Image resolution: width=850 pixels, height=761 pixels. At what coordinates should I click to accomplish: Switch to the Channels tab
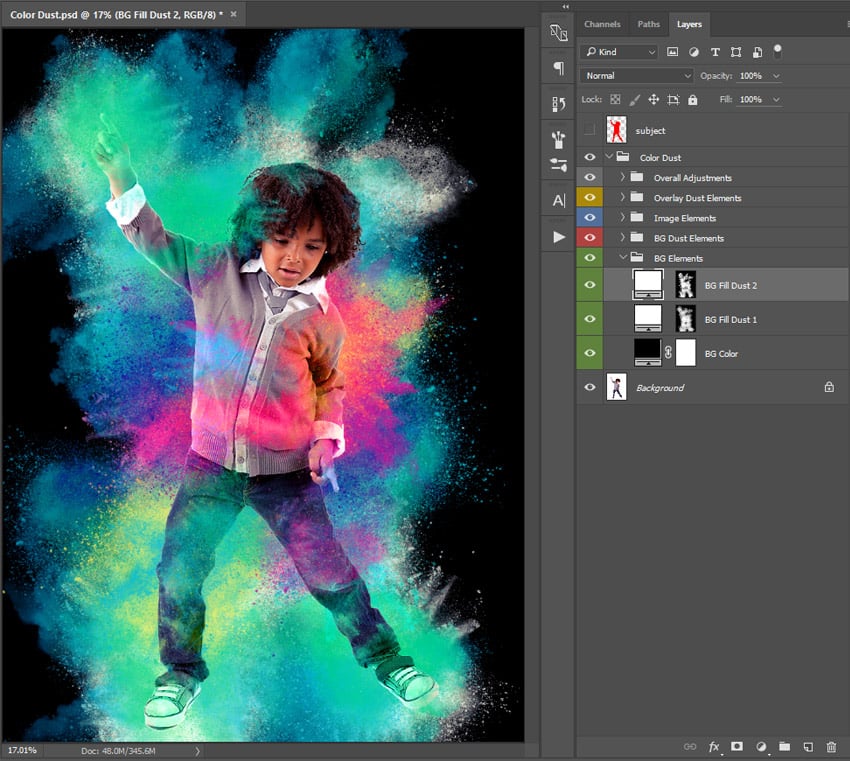pos(602,24)
